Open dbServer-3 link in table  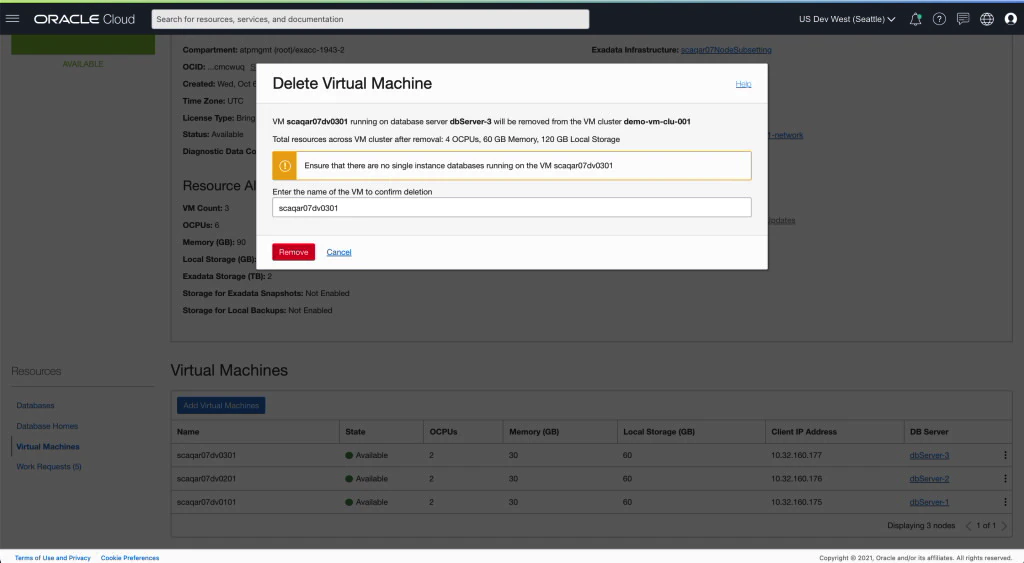point(929,455)
